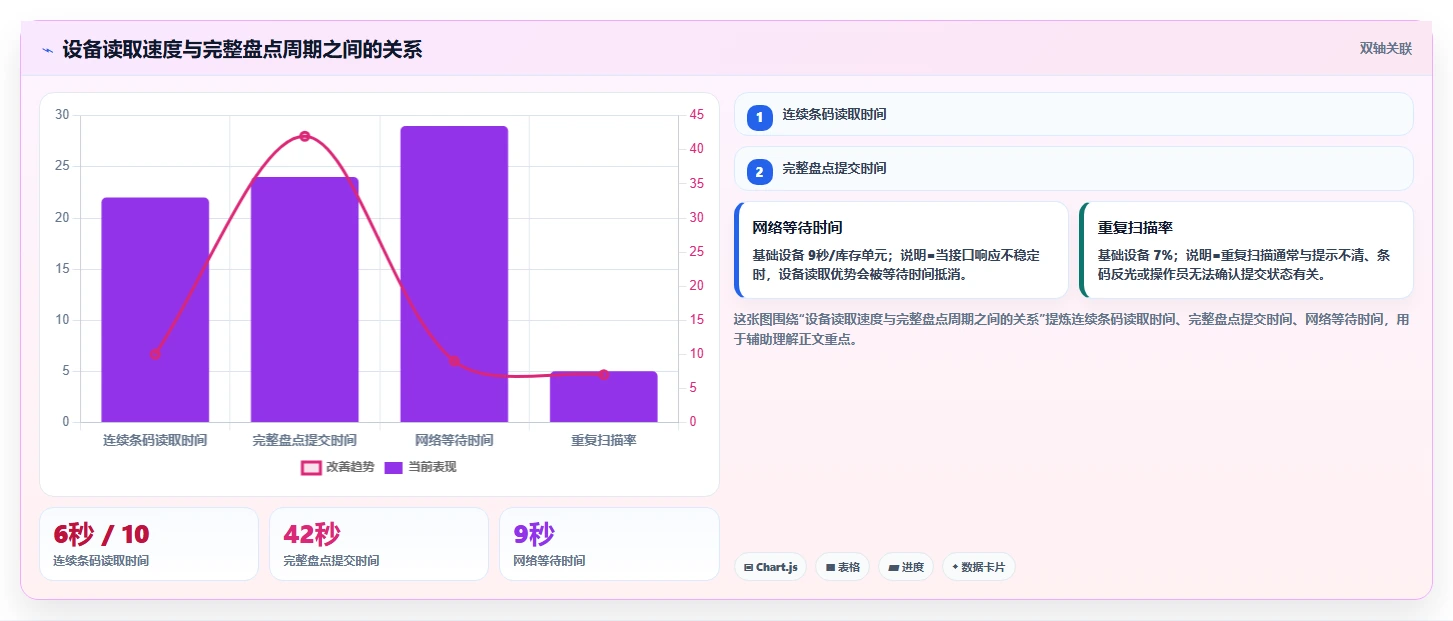This screenshot has width=1453, height=621.
Task: Click the 6秒 / 10 metric card
Action: pyautogui.click(x=149, y=544)
